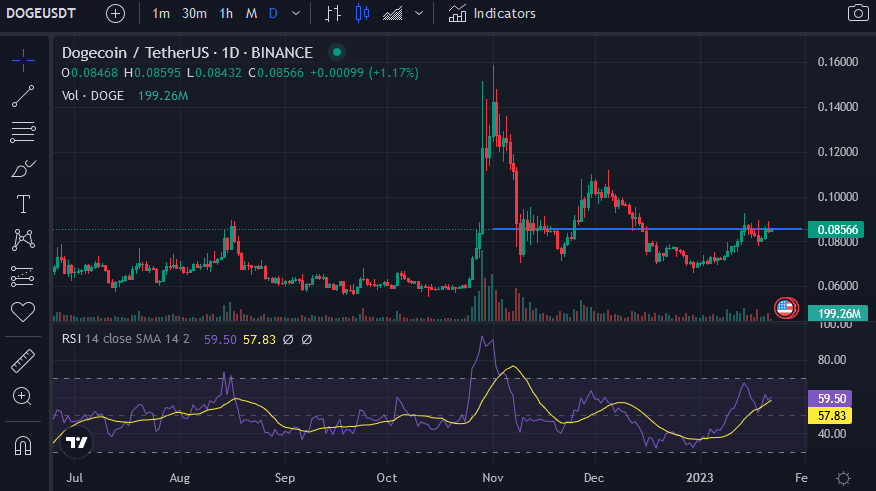876x491 pixels.
Task: Toggle the candles chart style button
Action: 361,14
